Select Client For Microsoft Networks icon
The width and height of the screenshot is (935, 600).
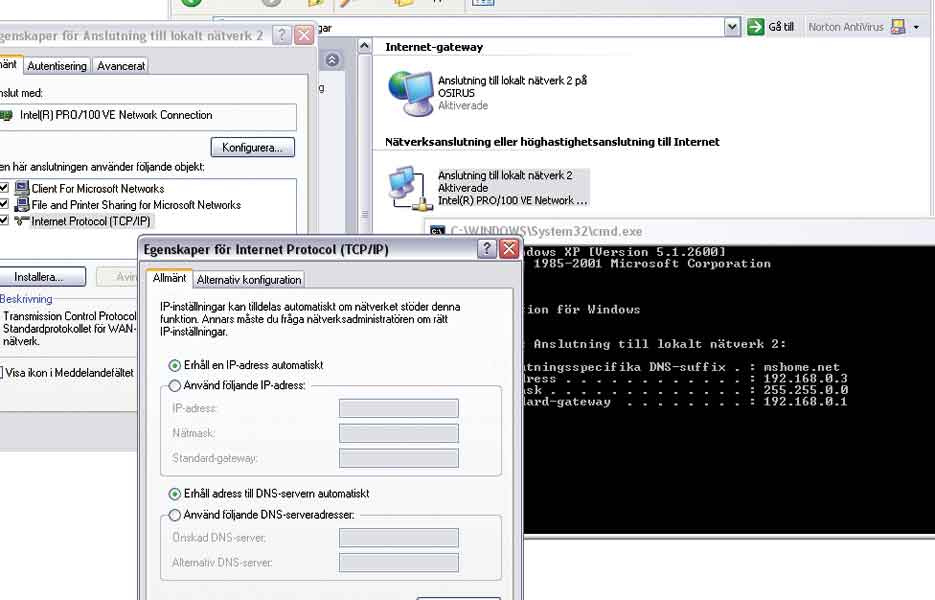pyautogui.click(x=22, y=188)
